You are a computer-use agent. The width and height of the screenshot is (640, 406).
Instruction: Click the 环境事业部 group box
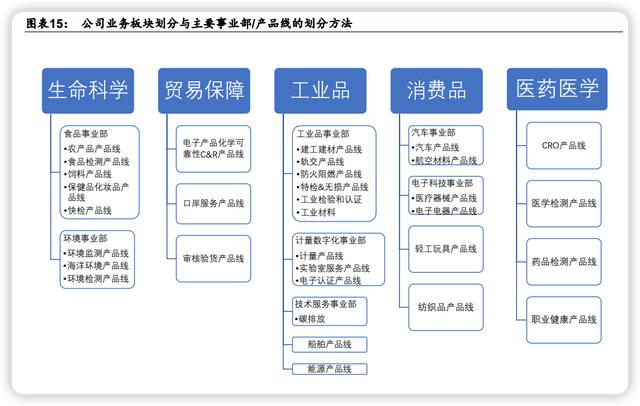(x=99, y=260)
